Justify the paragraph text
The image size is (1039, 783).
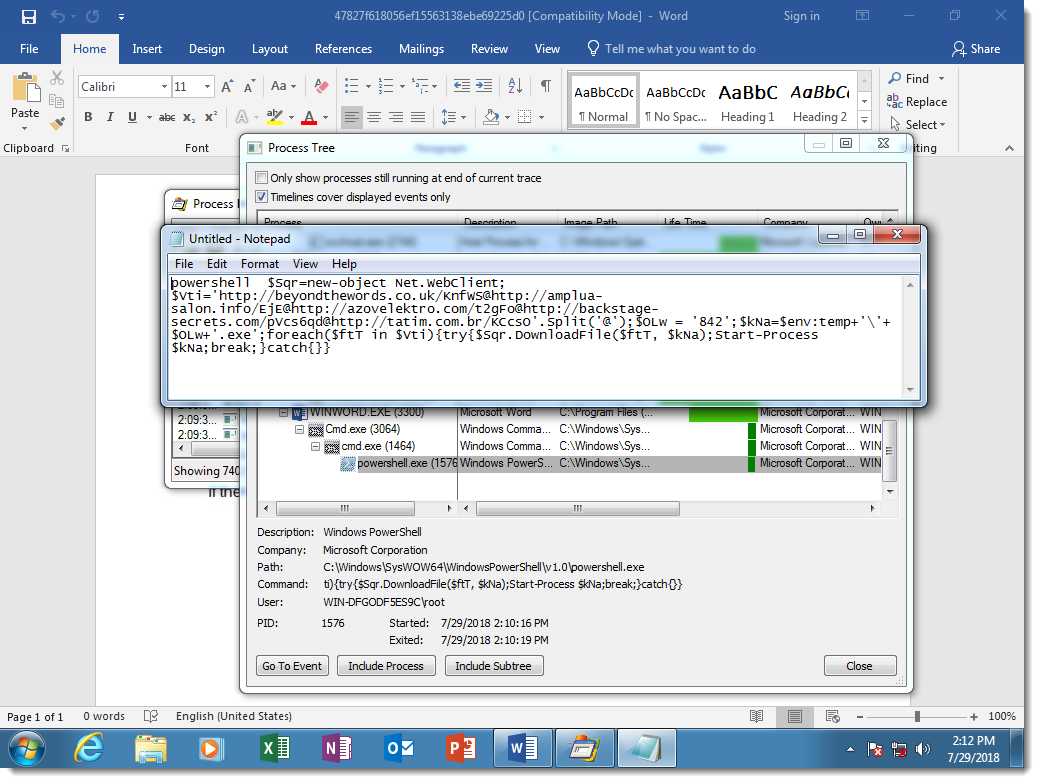coord(417,117)
